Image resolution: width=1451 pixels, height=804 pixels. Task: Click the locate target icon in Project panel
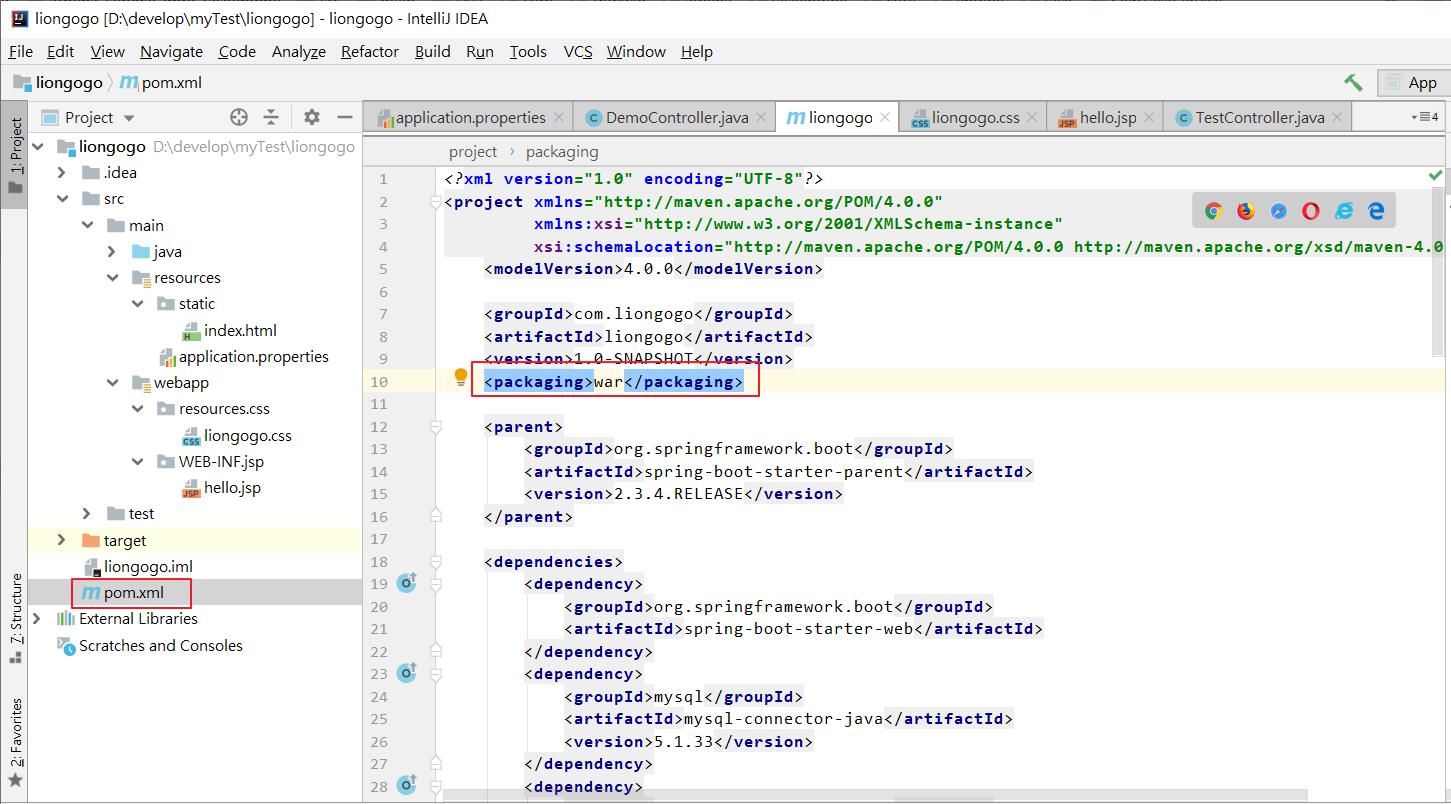pyautogui.click(x=238, y=117)
